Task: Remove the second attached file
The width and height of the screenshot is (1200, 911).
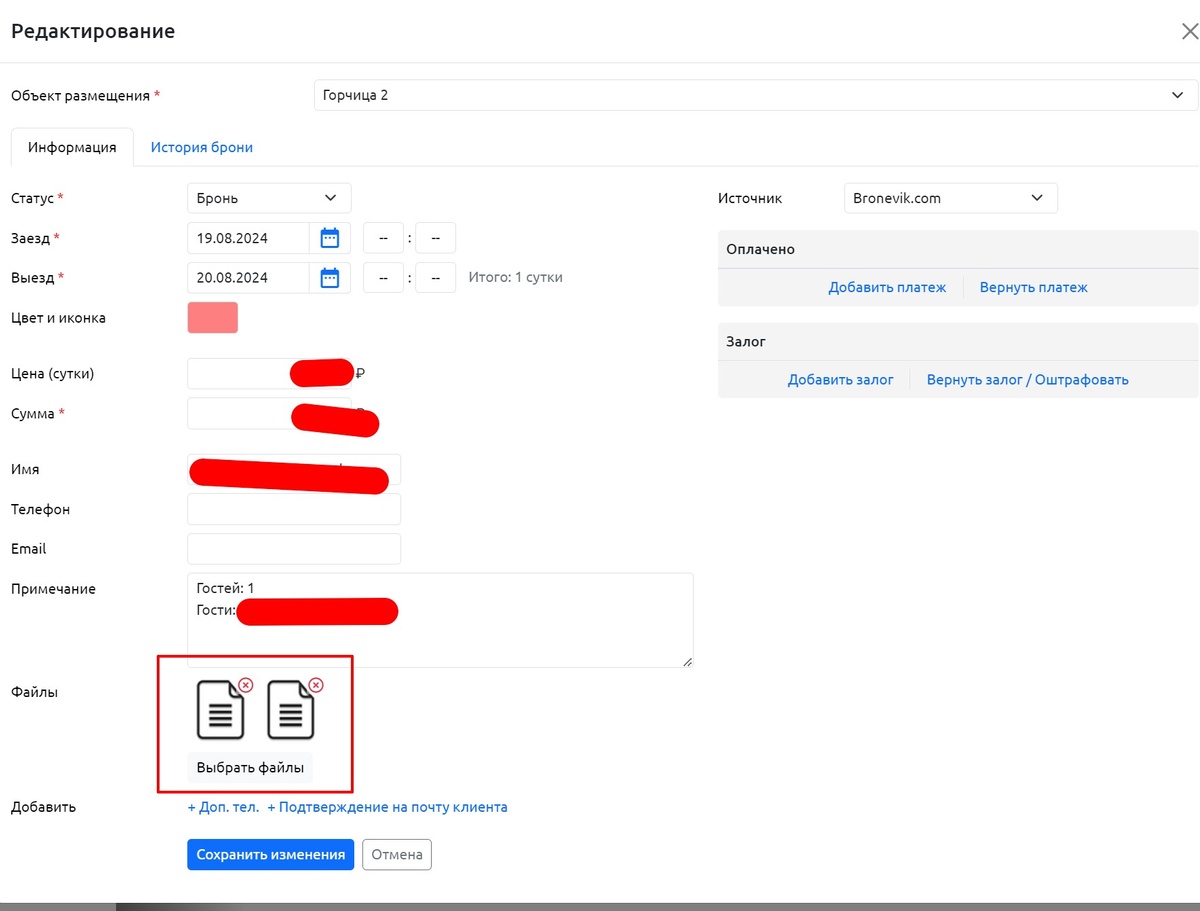Action: pyautogui.click(x=316, y=685)
